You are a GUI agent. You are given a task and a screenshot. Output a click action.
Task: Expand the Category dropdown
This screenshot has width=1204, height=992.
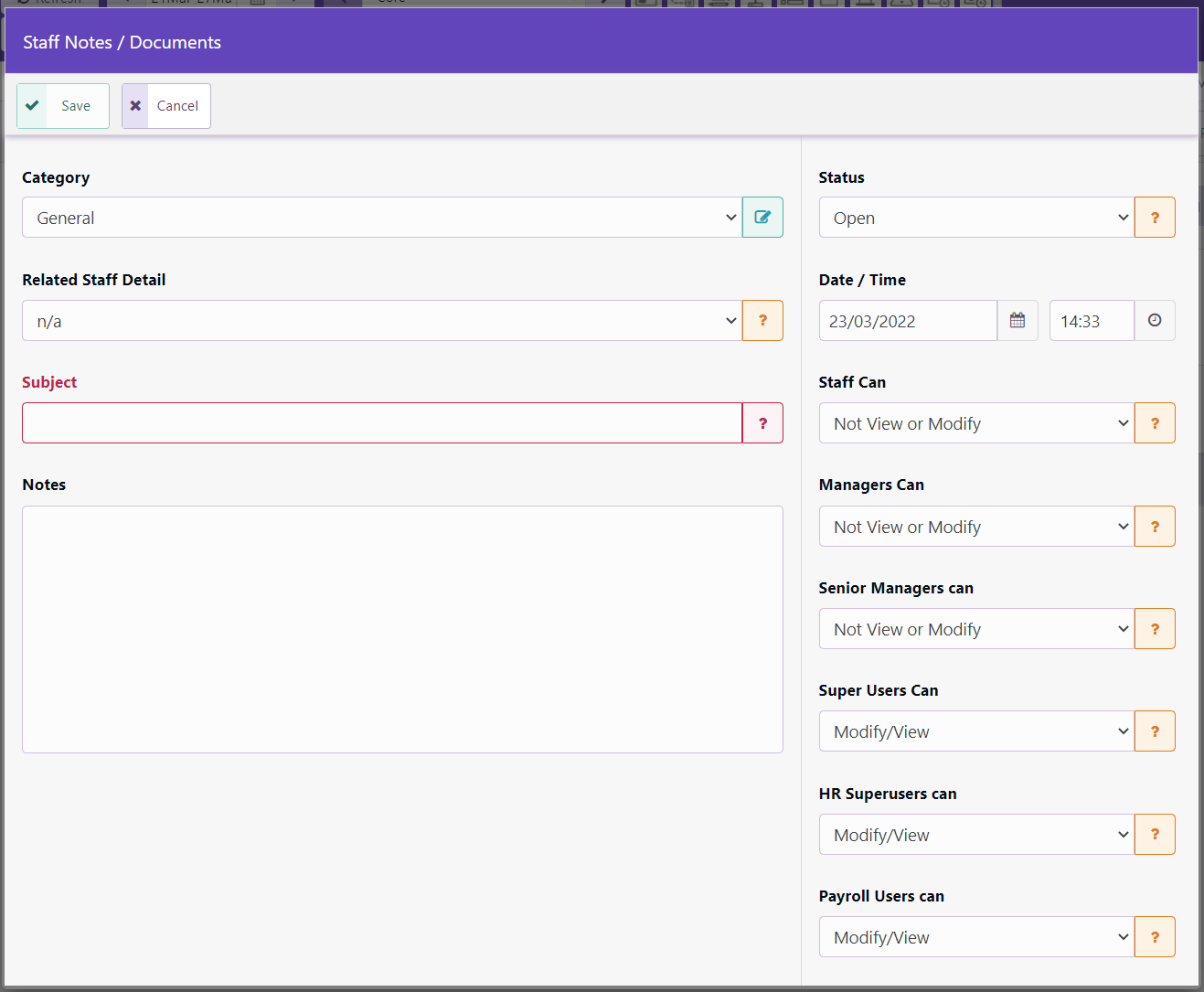coord(382,218)
